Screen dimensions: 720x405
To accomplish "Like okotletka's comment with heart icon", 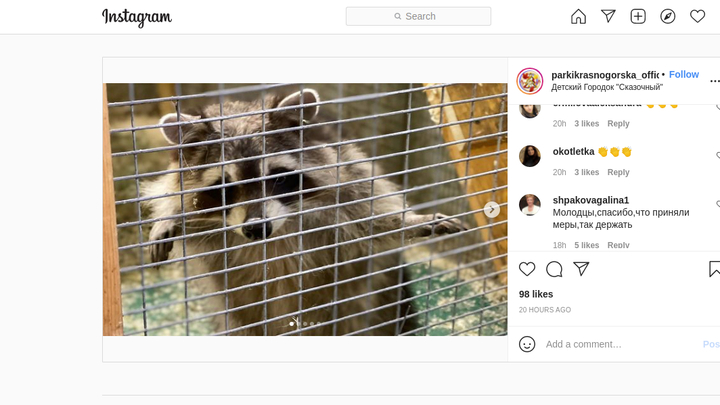I will (x=718, y=155).
